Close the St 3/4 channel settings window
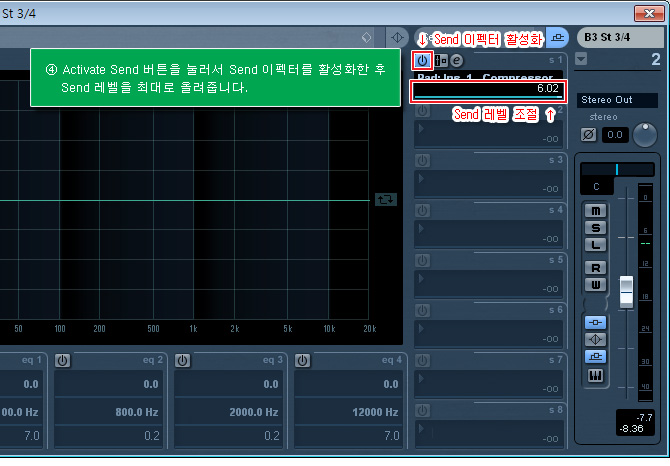This screenshot has height=466, width=670. (x=649, y=13)
